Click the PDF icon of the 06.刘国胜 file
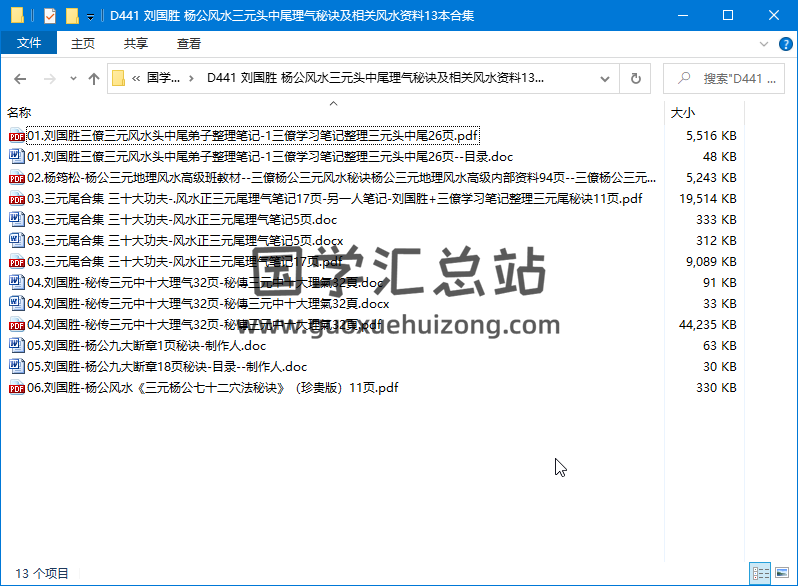 pos(16,388)
